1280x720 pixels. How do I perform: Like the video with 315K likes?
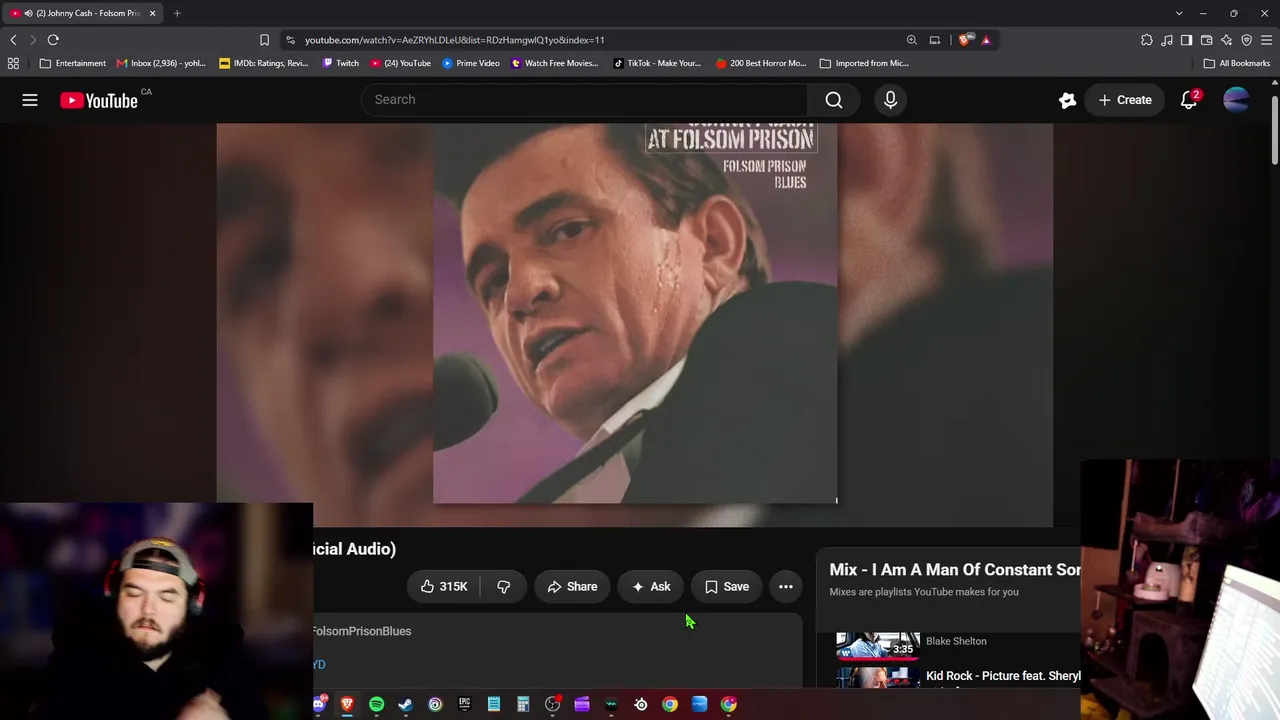click(444, 587)
